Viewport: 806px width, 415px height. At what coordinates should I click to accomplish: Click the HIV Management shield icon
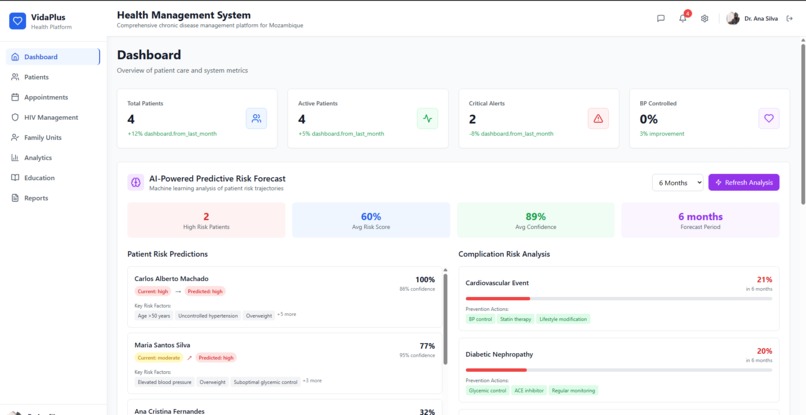(15, 117)
